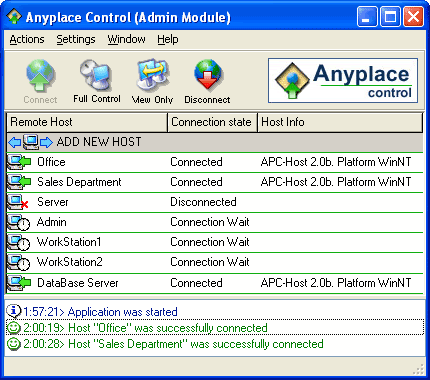The image size is (430, 380).
Task: Select the DataBase Server host name
Action: click(78, 283)
